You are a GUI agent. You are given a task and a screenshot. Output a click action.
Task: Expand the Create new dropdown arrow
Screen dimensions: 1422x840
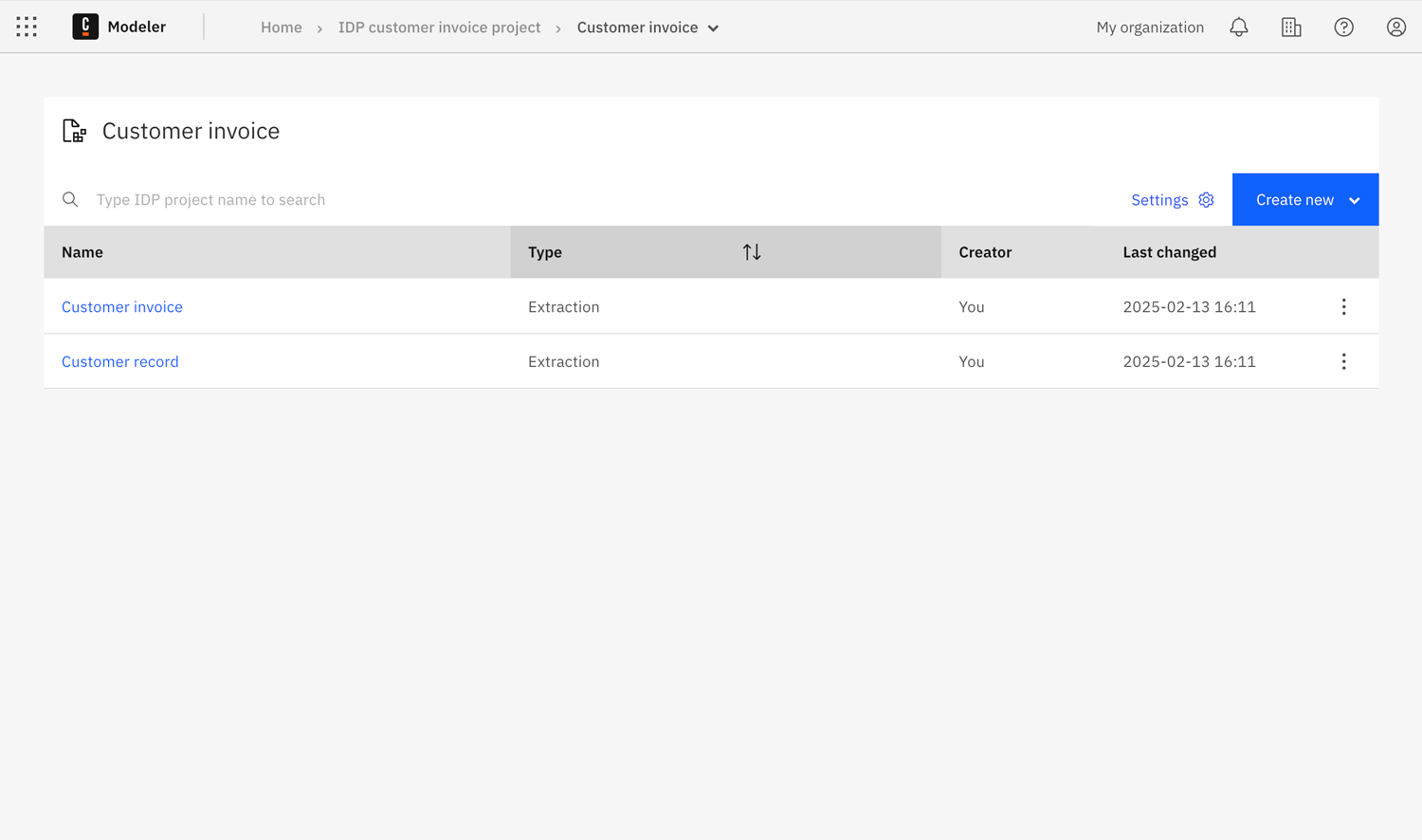coord(1355,200)
